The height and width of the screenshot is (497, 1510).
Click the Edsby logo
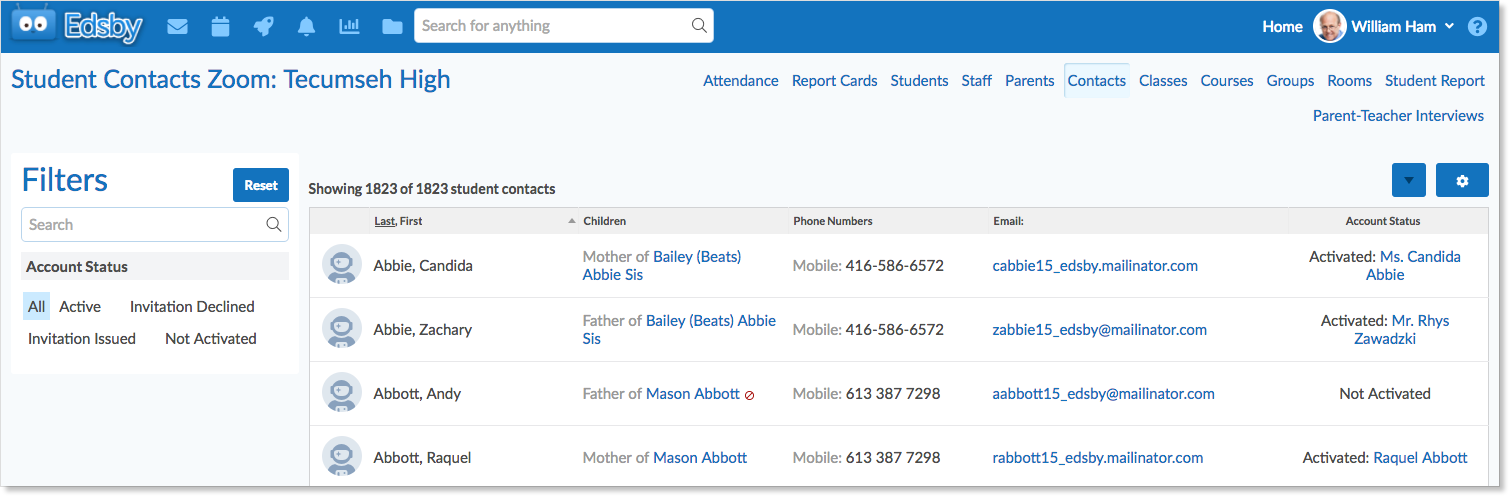pos(77,25)
